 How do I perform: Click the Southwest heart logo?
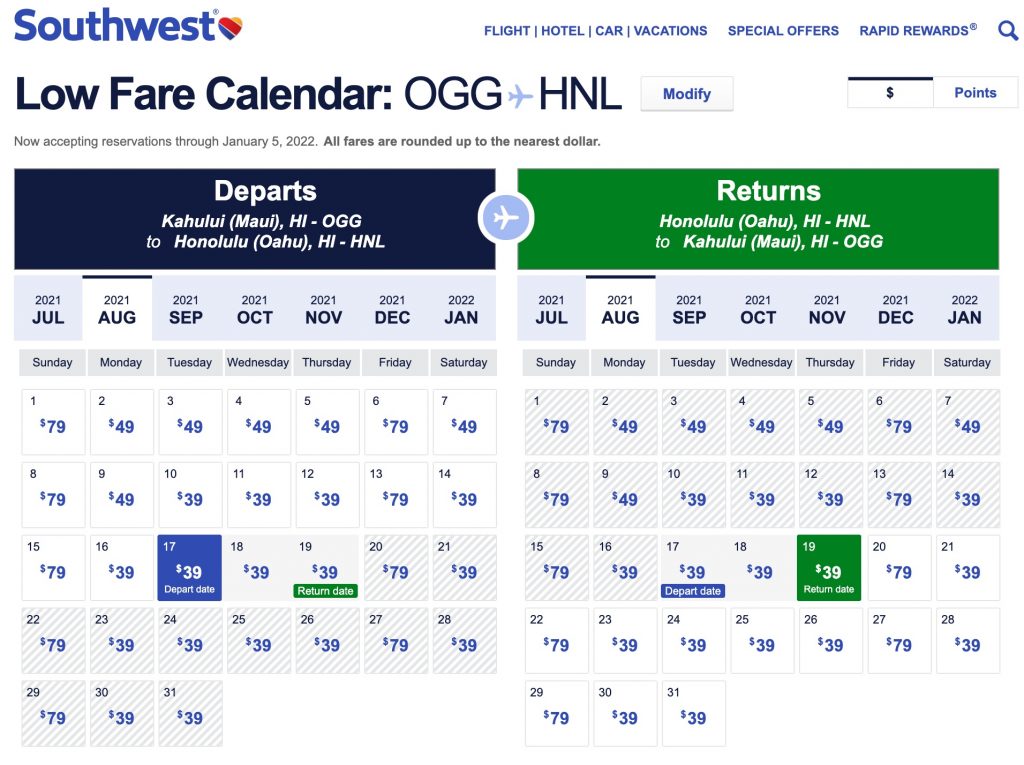click(x=229, y=27)
